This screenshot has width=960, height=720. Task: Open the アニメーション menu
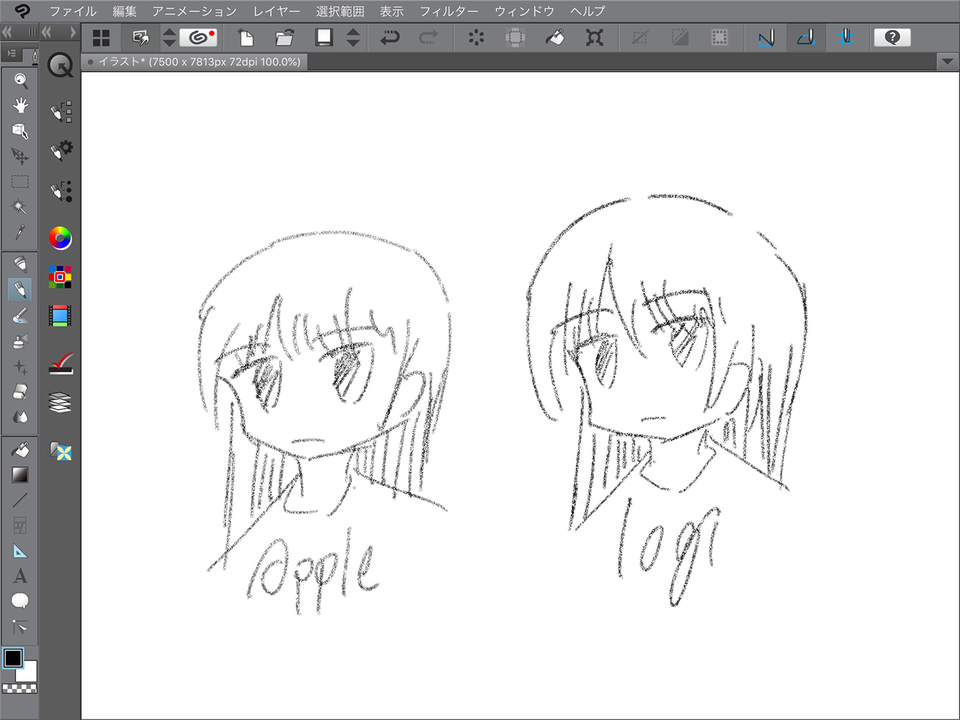click(x=195, y=11)
